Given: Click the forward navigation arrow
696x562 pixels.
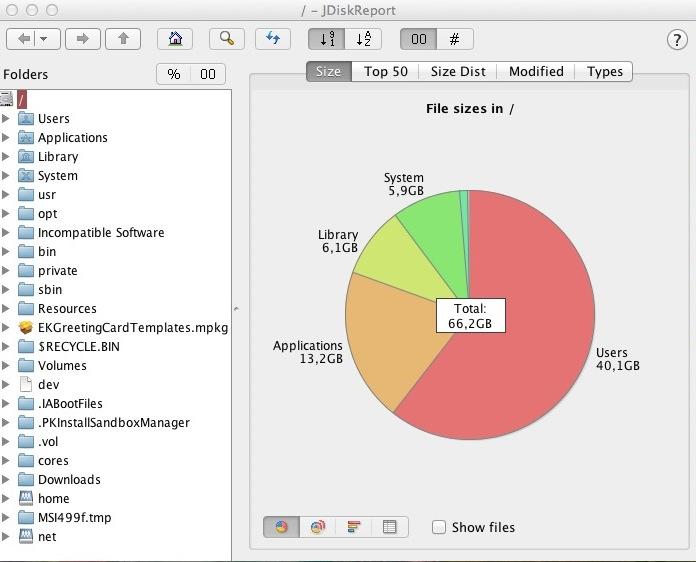Looking at the screenshot, I should coord(83,39).
